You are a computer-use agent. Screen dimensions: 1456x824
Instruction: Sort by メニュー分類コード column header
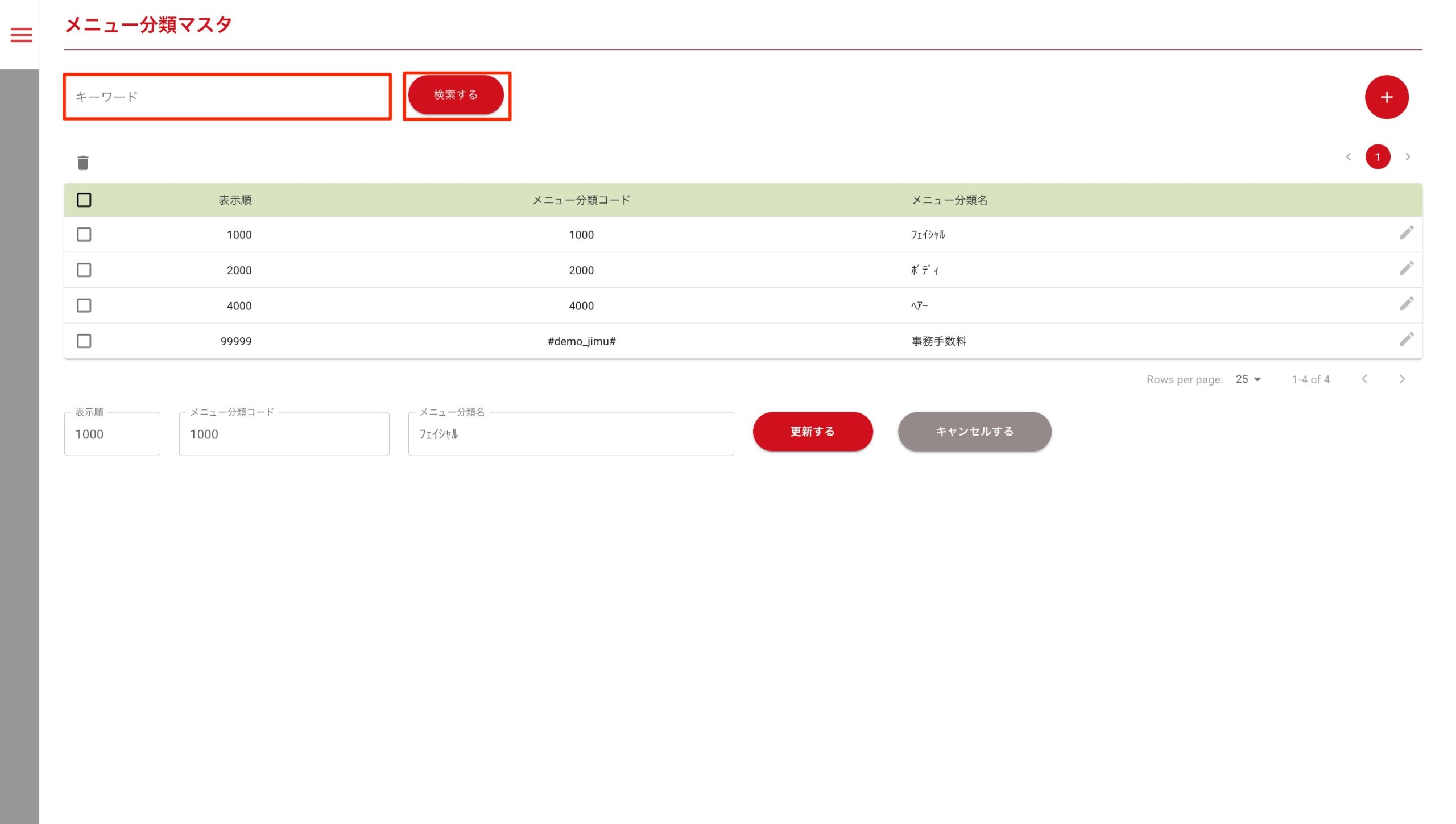(x=581, y=200)
